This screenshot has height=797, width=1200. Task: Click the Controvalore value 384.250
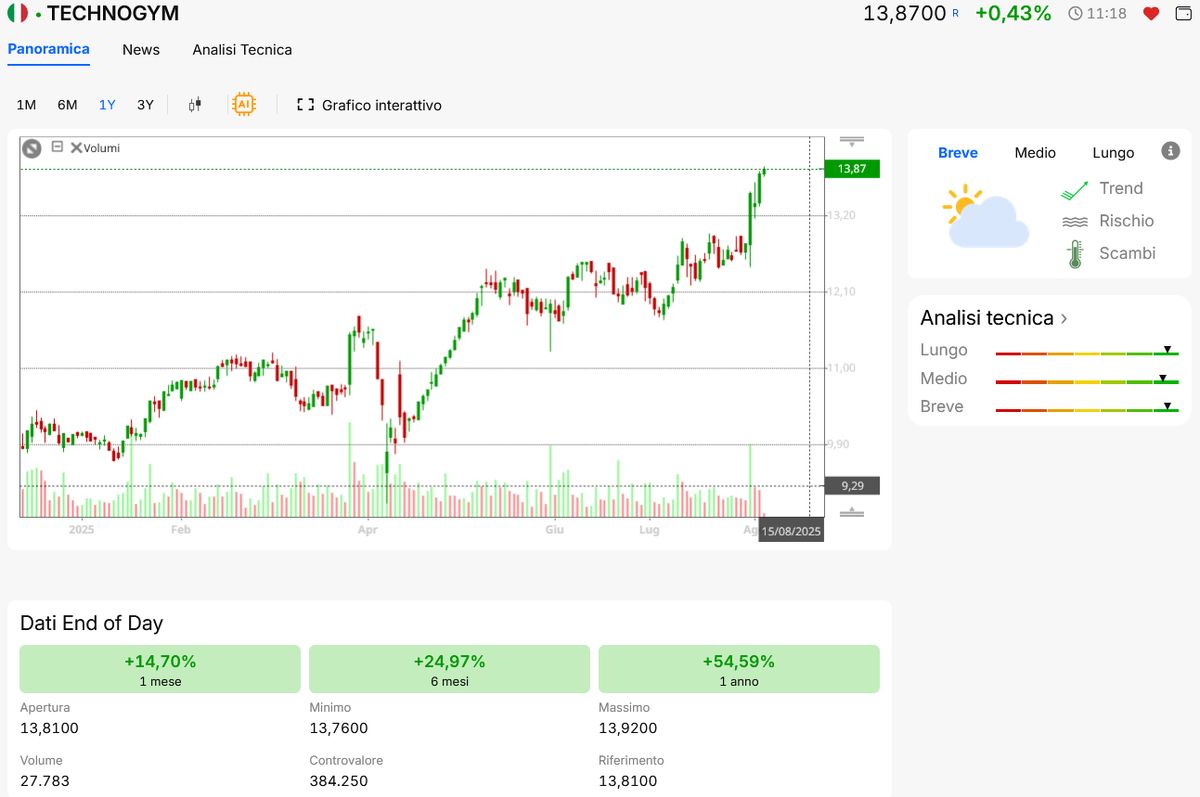point(338,781)
